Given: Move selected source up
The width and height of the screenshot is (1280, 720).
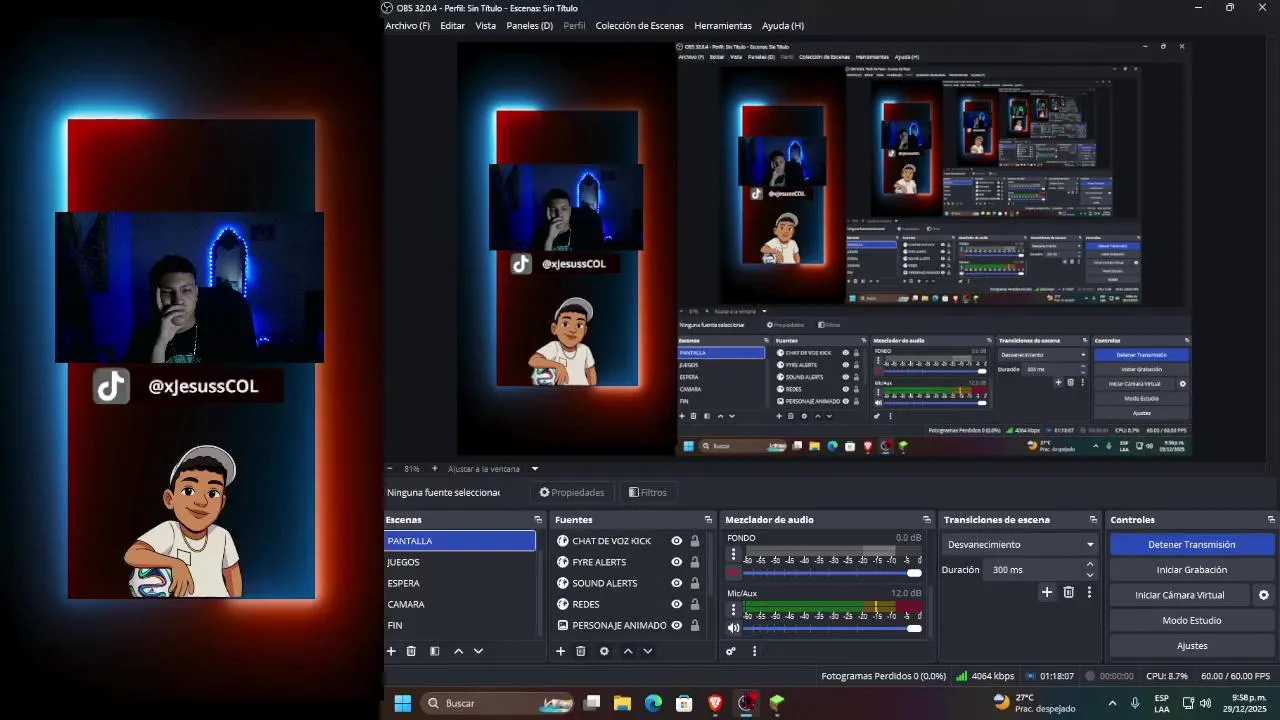Looking at the screenshot, I should point(628,651).
